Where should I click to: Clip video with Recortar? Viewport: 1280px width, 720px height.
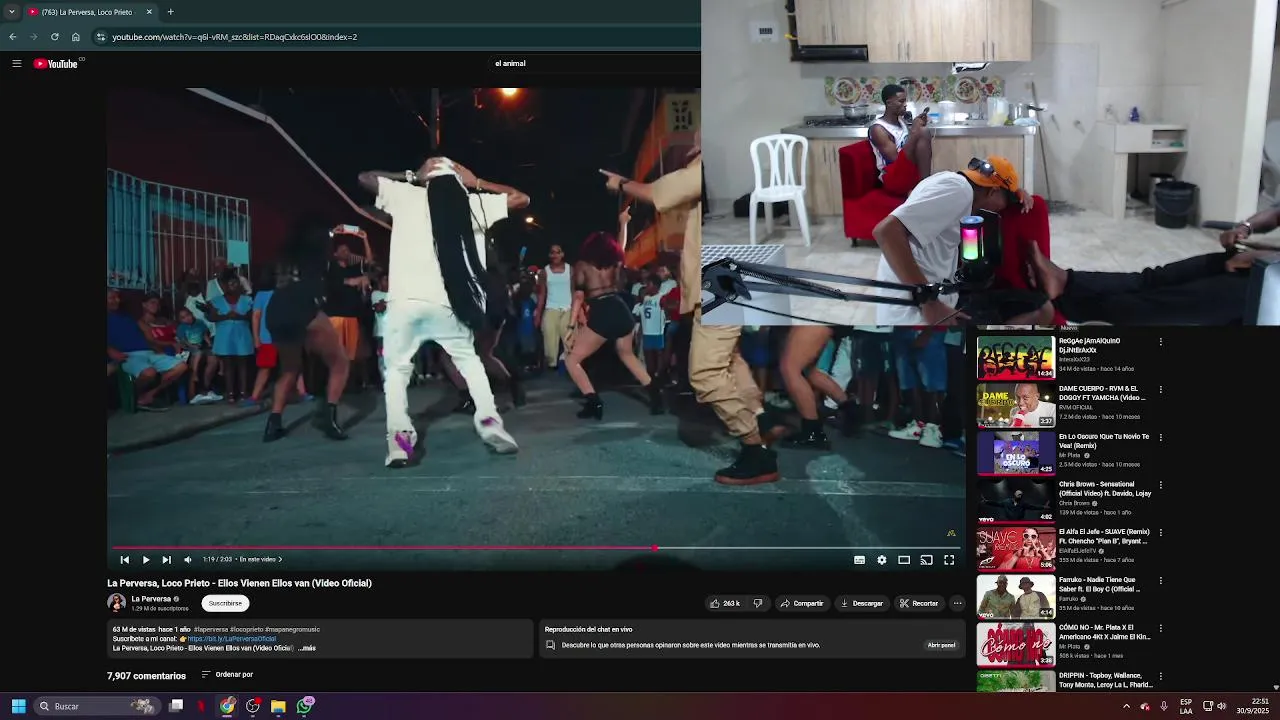pos(919,603)
